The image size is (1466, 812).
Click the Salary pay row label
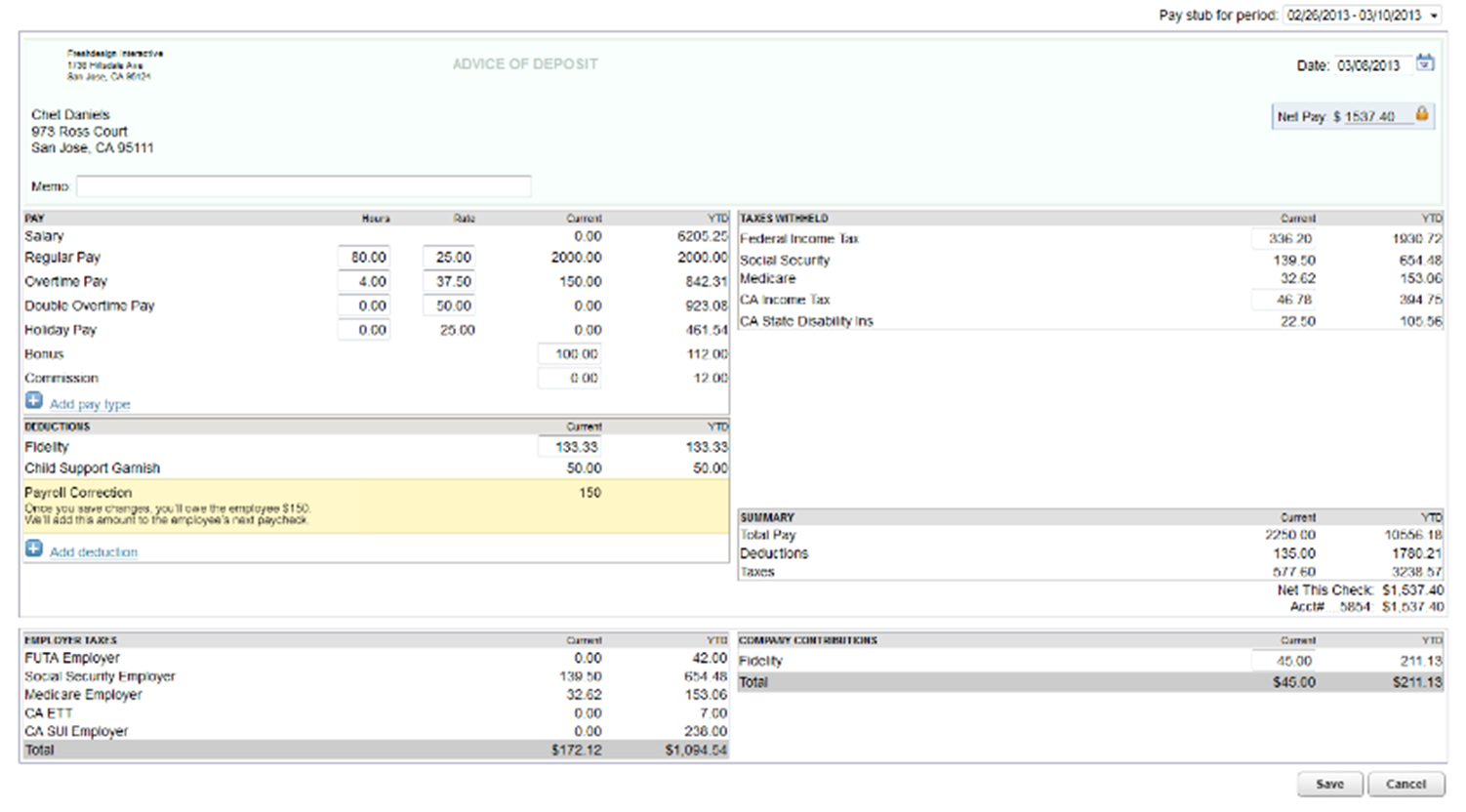pyautogui.click(x=44, y=236)
